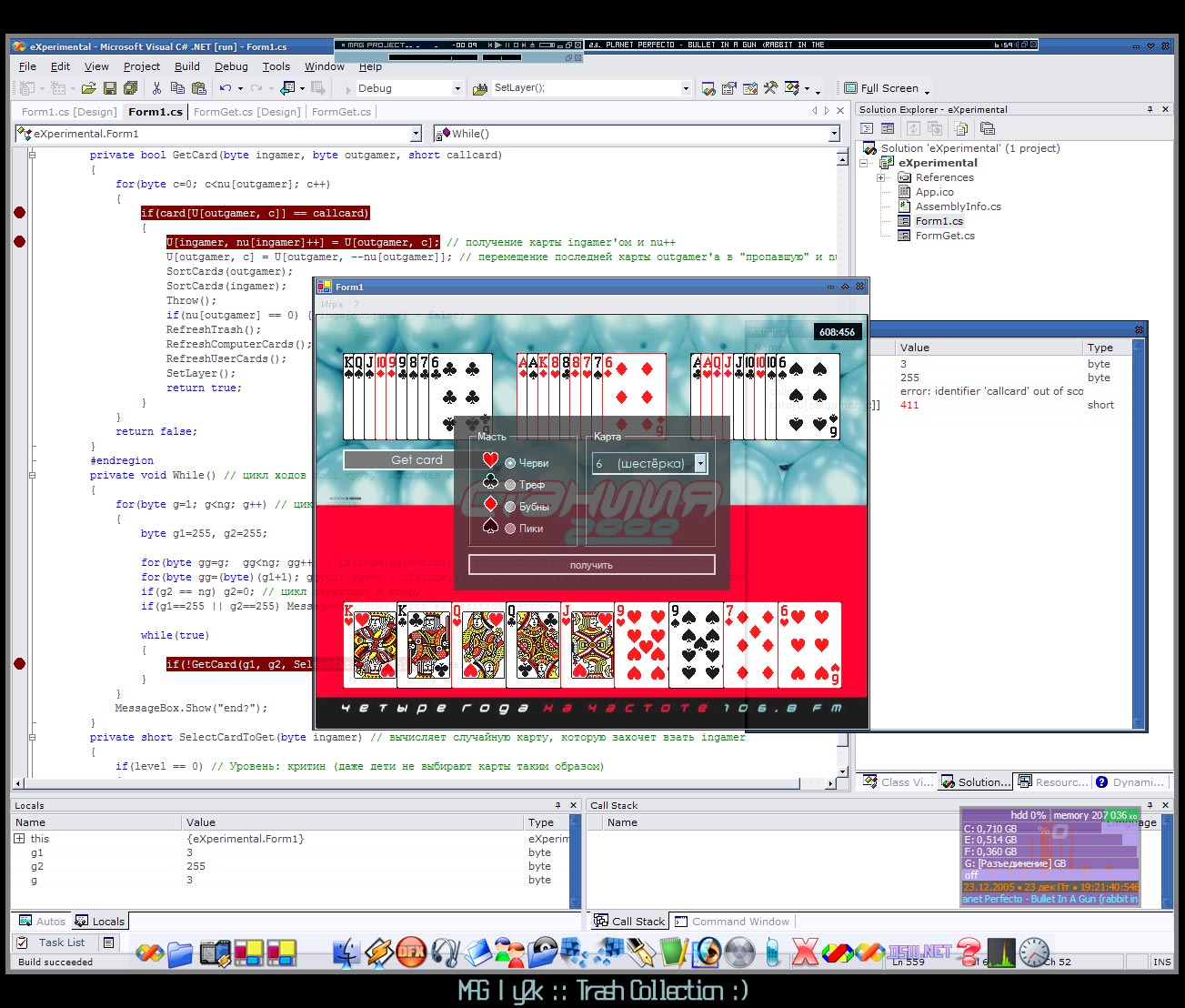Open the Tools menu
Screen dimensions: 1185x1008
(276, 66)
